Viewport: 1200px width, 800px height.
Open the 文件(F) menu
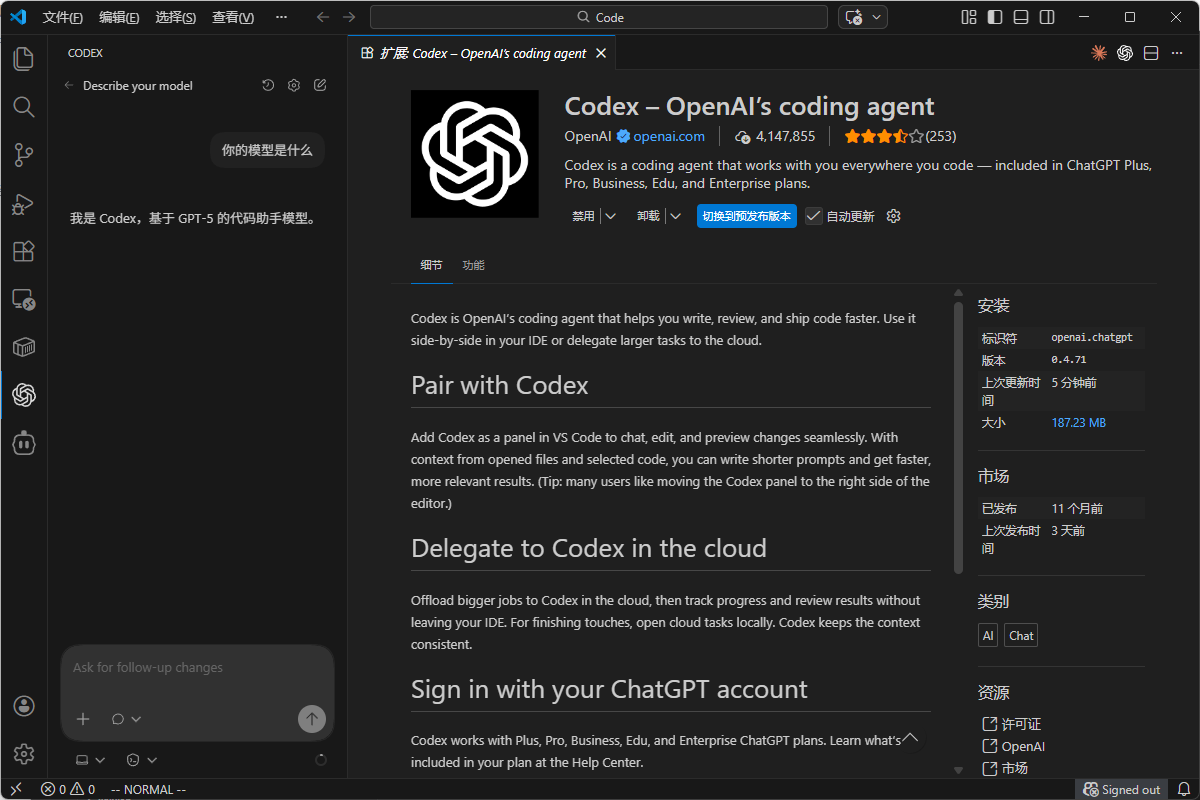62,17
